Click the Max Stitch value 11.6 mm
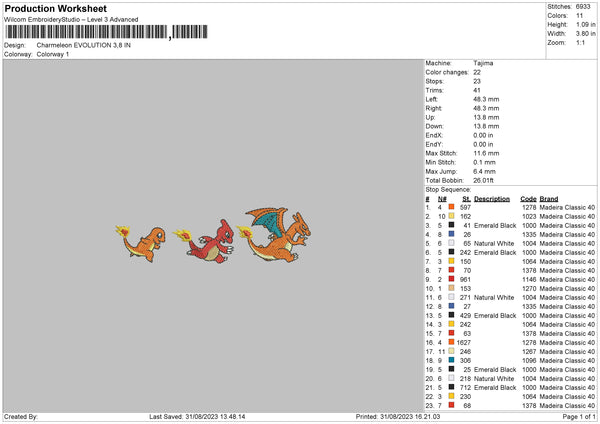 [486, 153]
